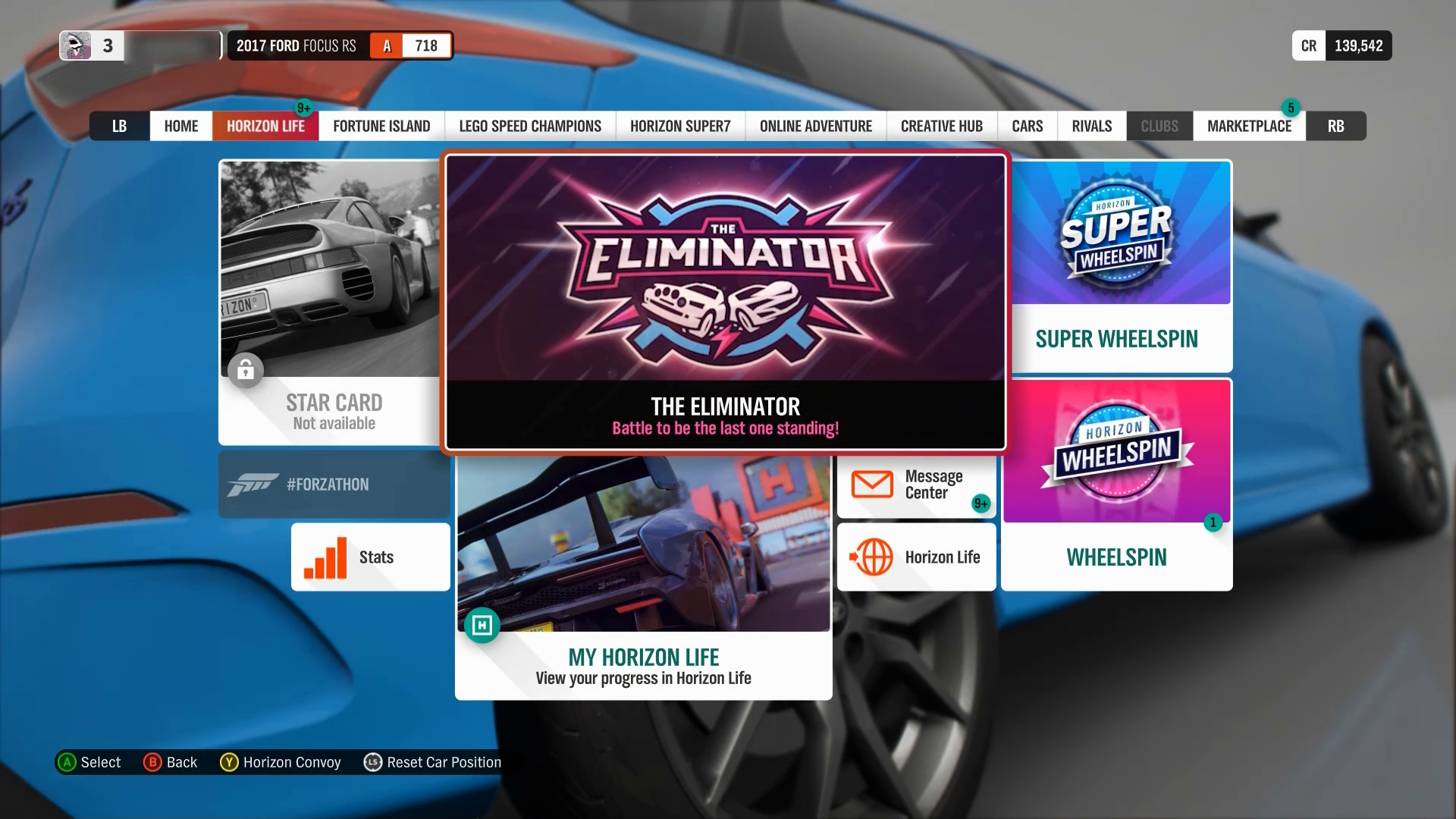
Task: Open the Forzathon events panel
Action: [x=334, y=483]
